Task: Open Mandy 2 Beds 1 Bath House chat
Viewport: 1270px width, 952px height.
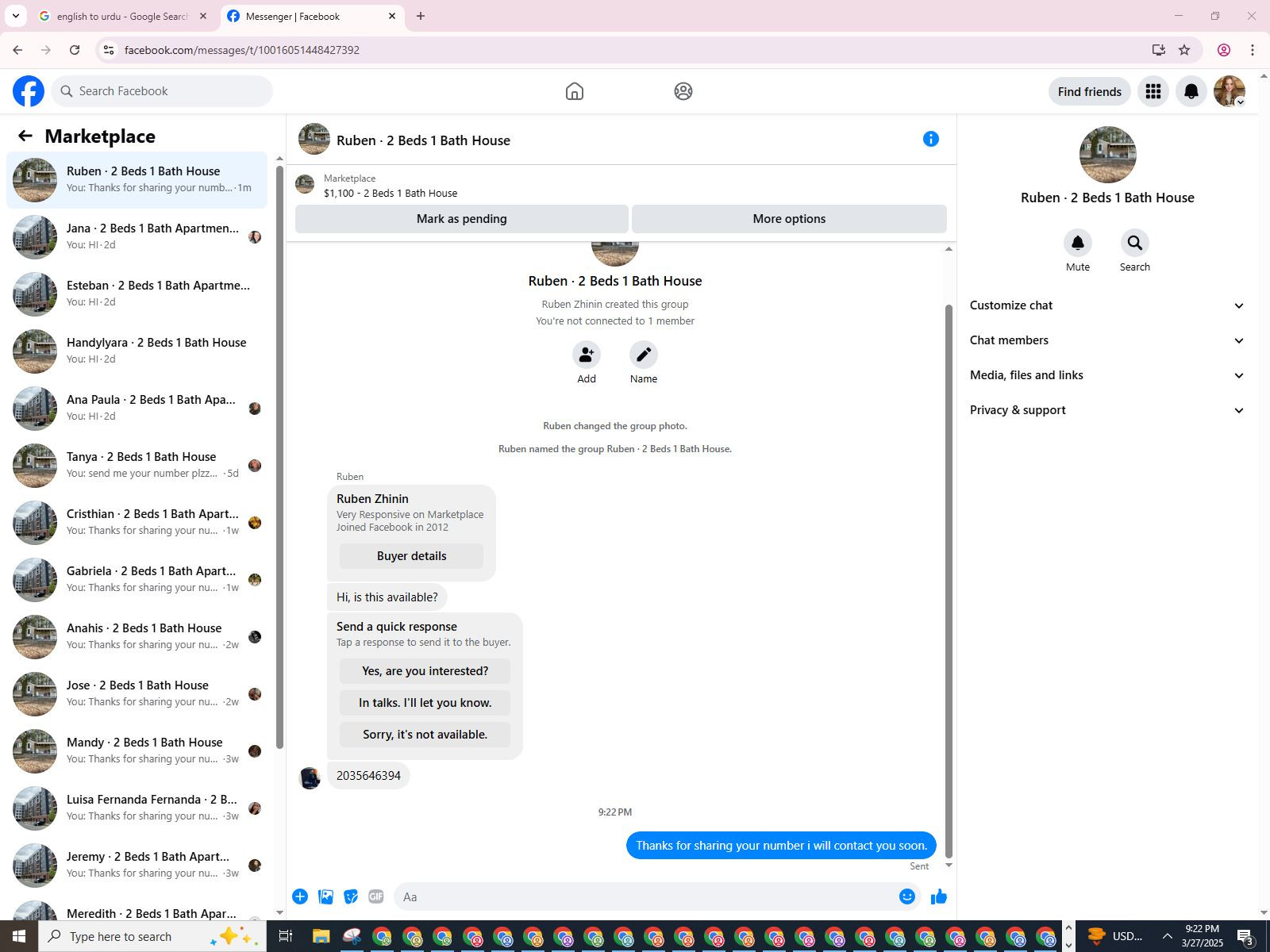Action: (x=137, y=750)
